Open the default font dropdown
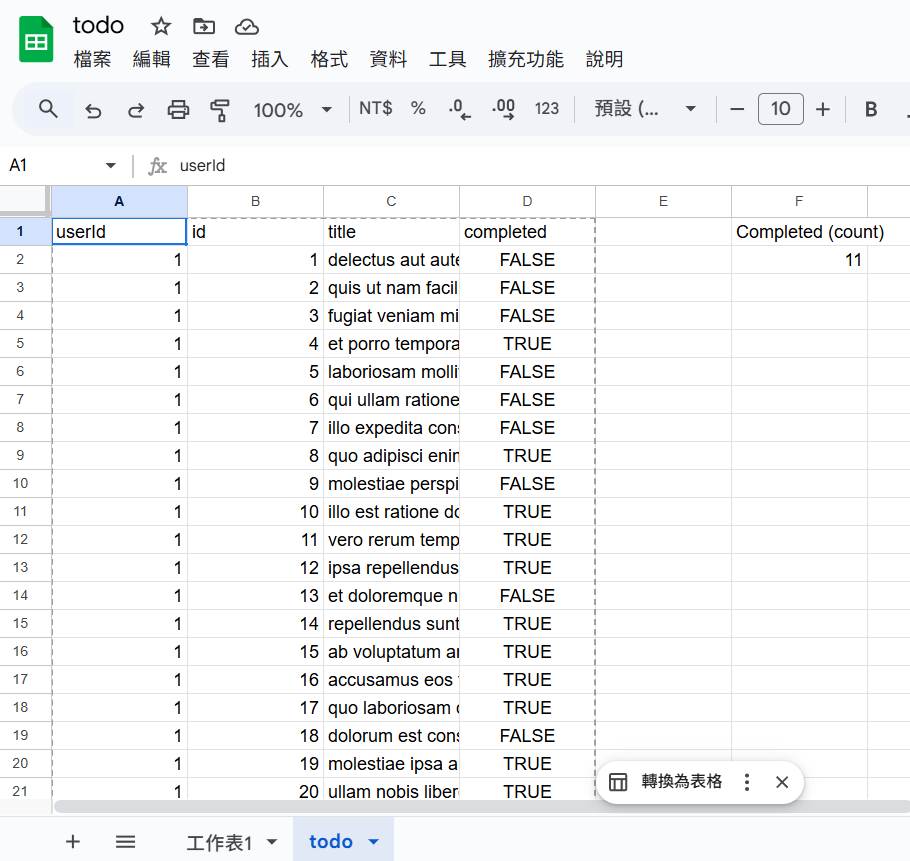 [645, 108]
